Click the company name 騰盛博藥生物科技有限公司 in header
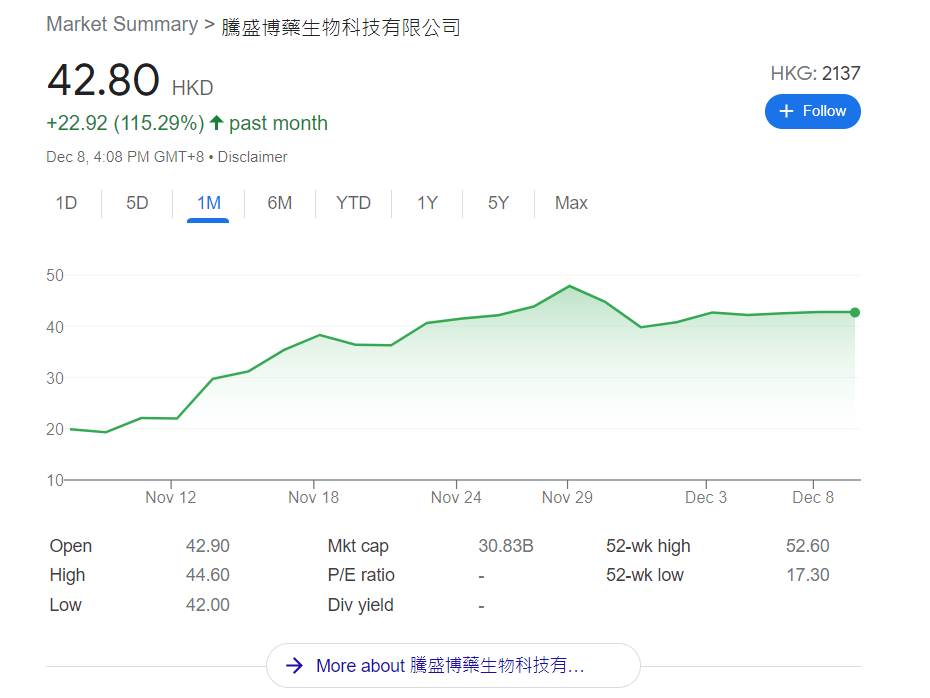Viewport: 930px width, 698px height. [341, 27]
